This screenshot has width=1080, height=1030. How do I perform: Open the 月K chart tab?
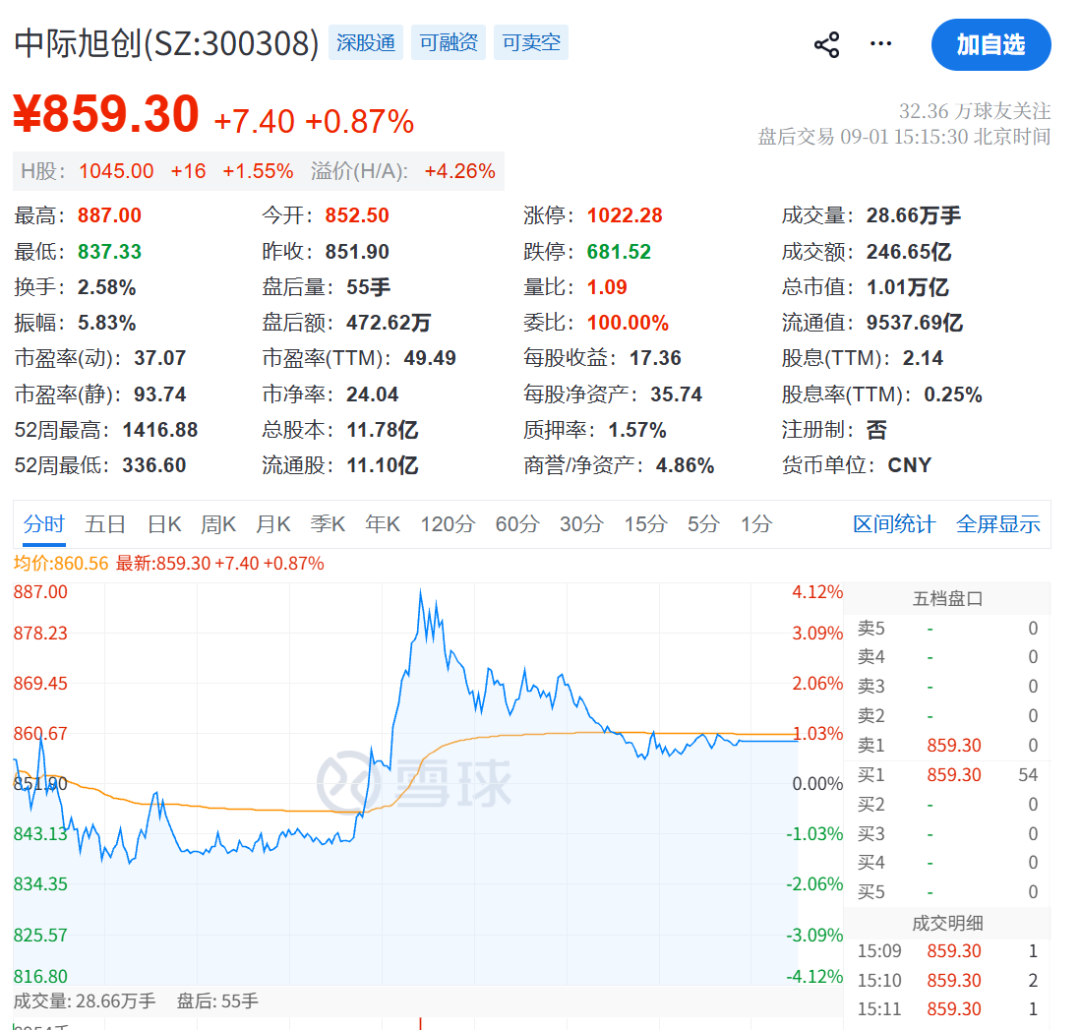pos(273,524)
